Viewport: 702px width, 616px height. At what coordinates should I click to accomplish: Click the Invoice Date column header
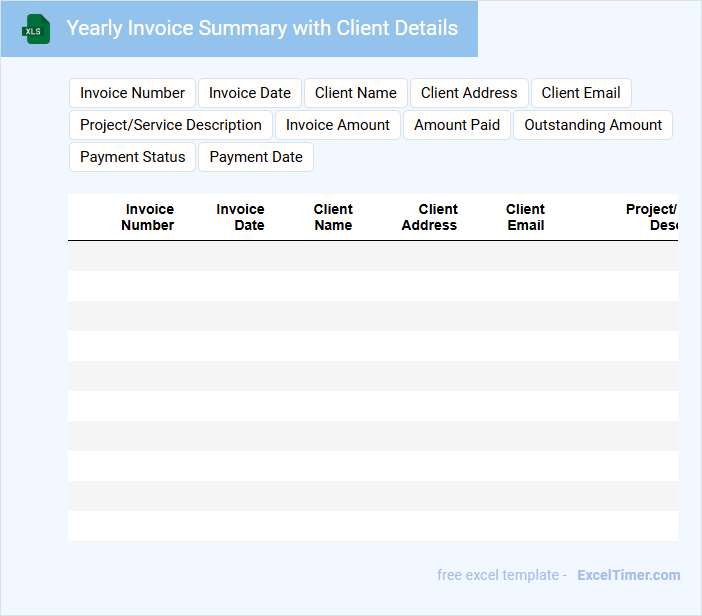[241, 217]
